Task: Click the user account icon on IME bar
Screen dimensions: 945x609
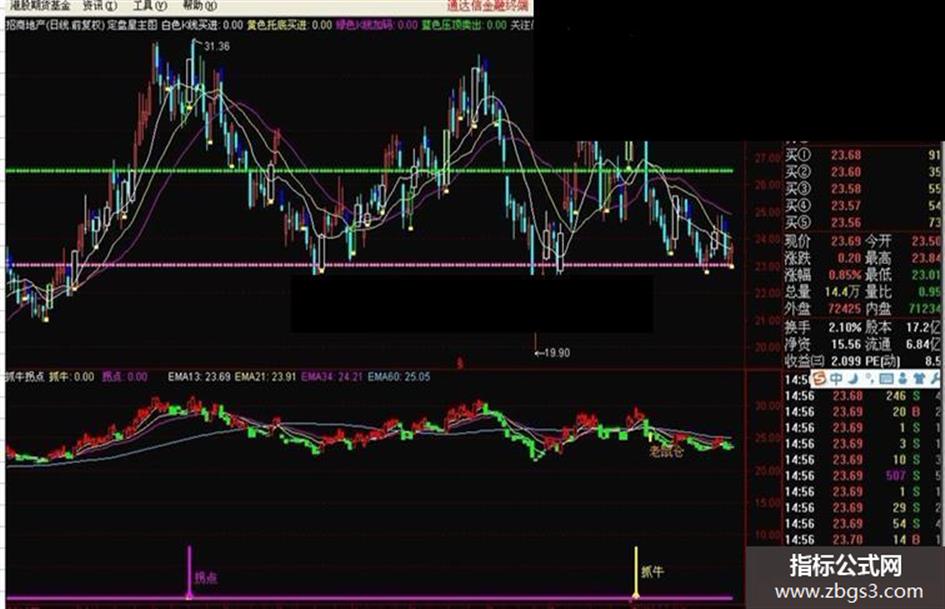Action: click(x=902, y=379)
